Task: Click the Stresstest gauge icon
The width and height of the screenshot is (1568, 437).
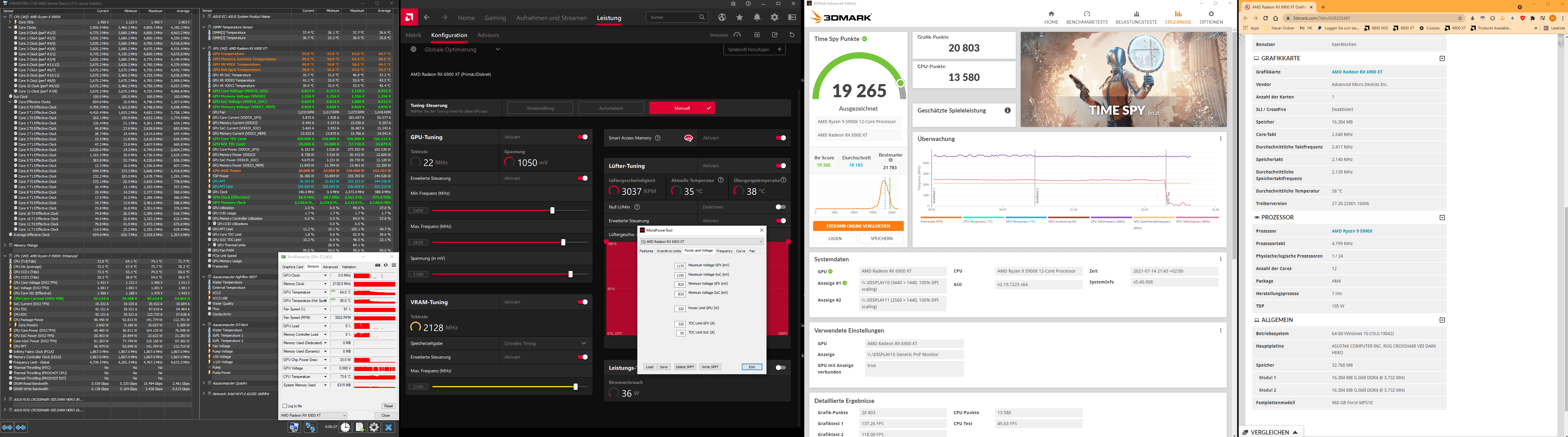Action: click(737, 35)
